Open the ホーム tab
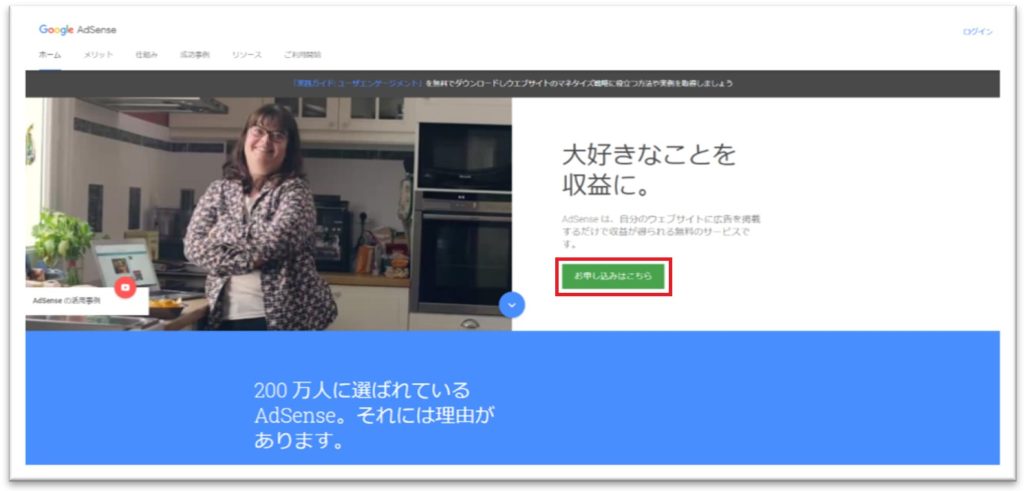Image resolution: width=1024 pixels, height=491 pixels. click(x=50, y=55)
